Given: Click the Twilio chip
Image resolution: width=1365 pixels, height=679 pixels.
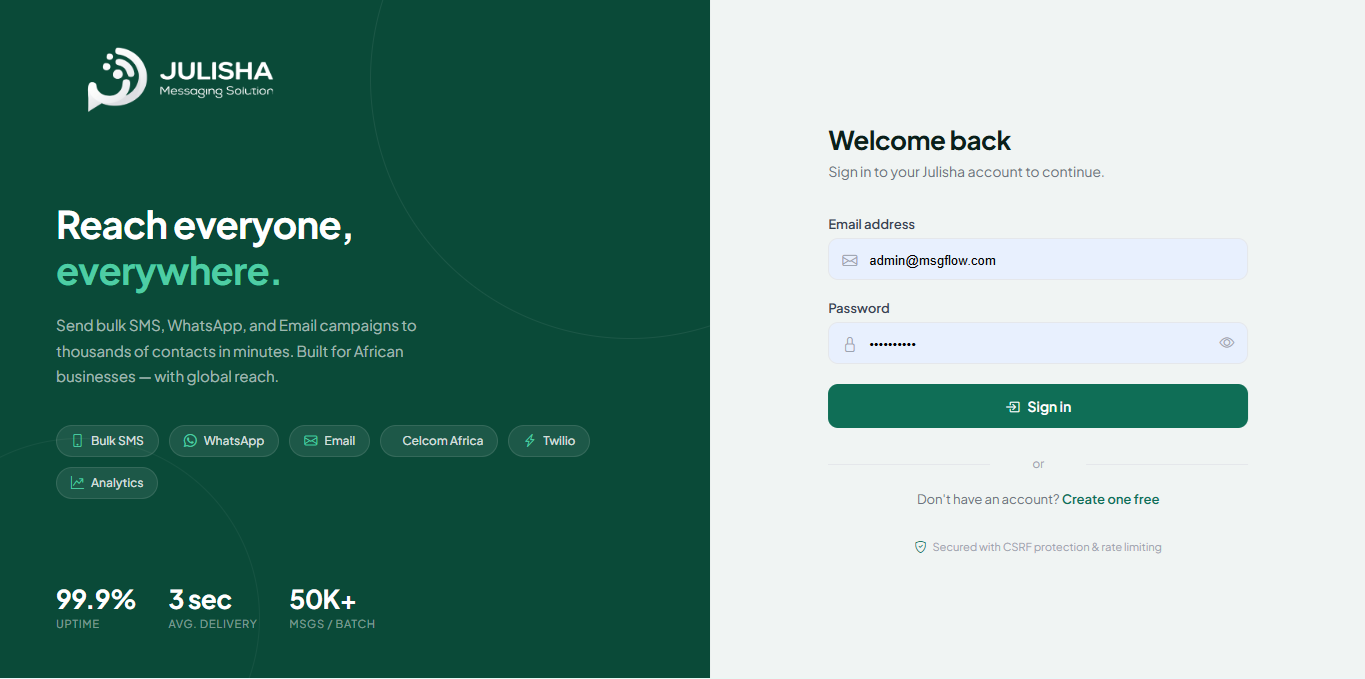Looking at the screenshot, I should pyautogui.click(x=549, y=441).
